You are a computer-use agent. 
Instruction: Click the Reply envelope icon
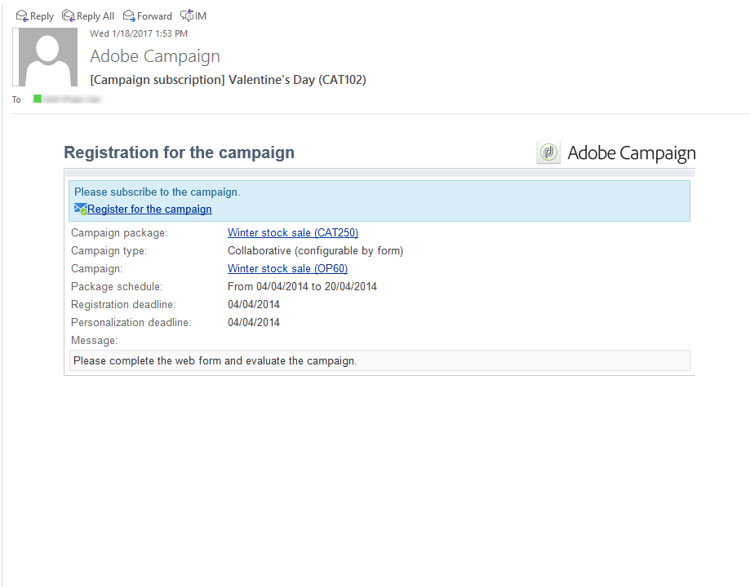(22, 16)
